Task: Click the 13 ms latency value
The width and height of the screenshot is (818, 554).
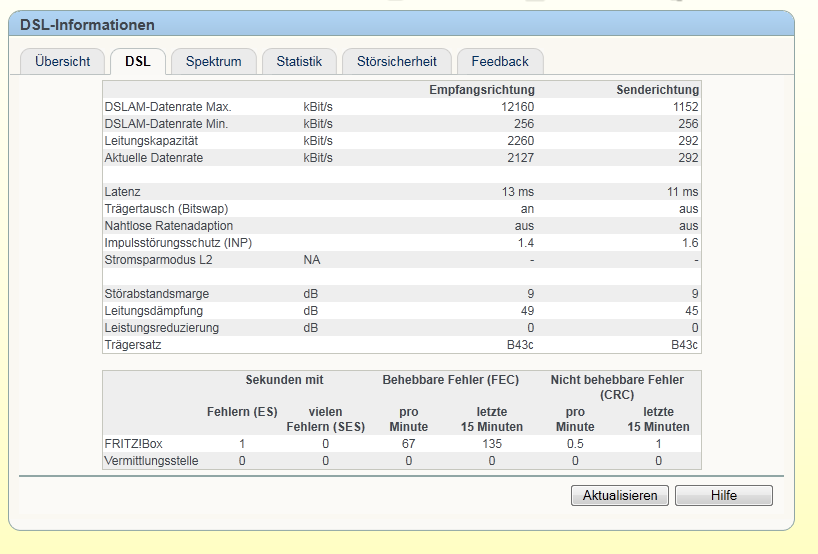Action: [518, 192]
